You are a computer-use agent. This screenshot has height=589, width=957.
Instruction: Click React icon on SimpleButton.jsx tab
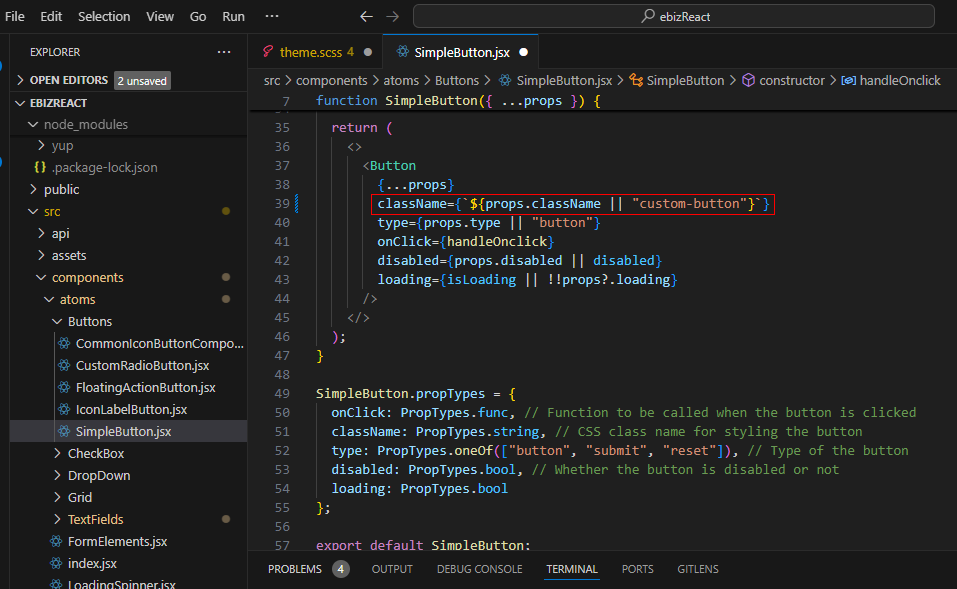coord(402,52)
